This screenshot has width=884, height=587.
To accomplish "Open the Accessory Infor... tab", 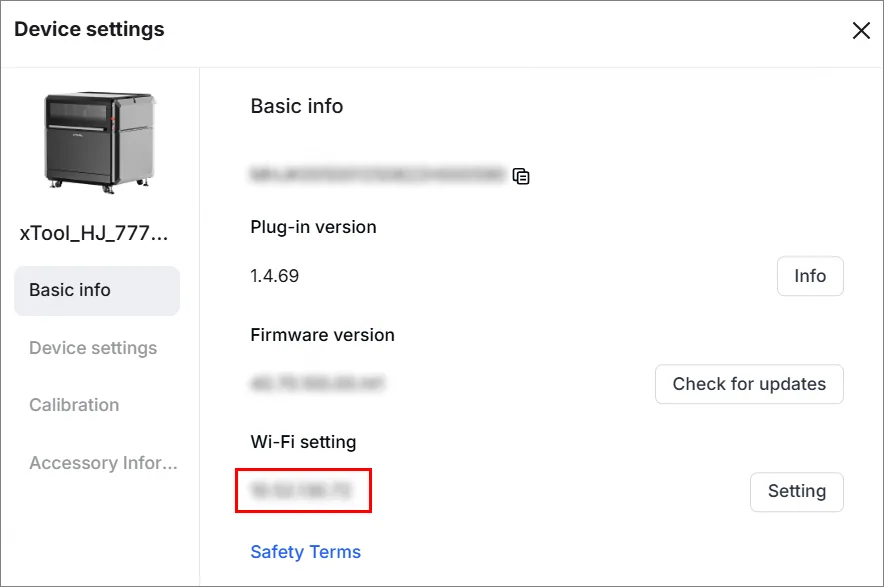I will 103,462.
